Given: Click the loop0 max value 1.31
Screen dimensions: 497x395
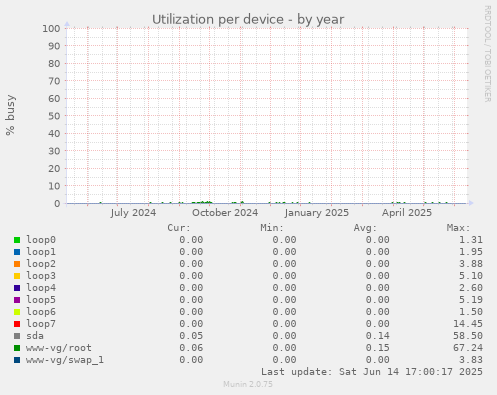Looking at the screenshot, I should [471, 240].
